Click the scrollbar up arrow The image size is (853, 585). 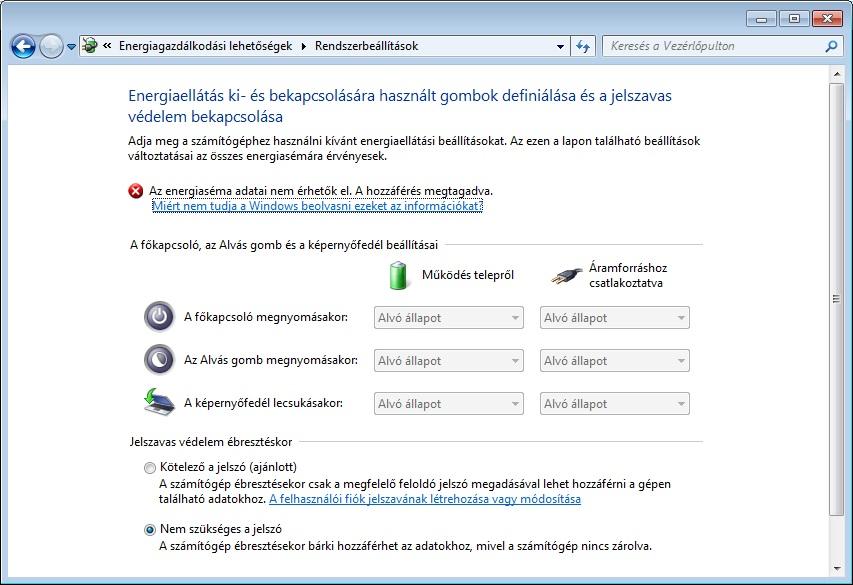pyautogui.click(x=837, y=73)
